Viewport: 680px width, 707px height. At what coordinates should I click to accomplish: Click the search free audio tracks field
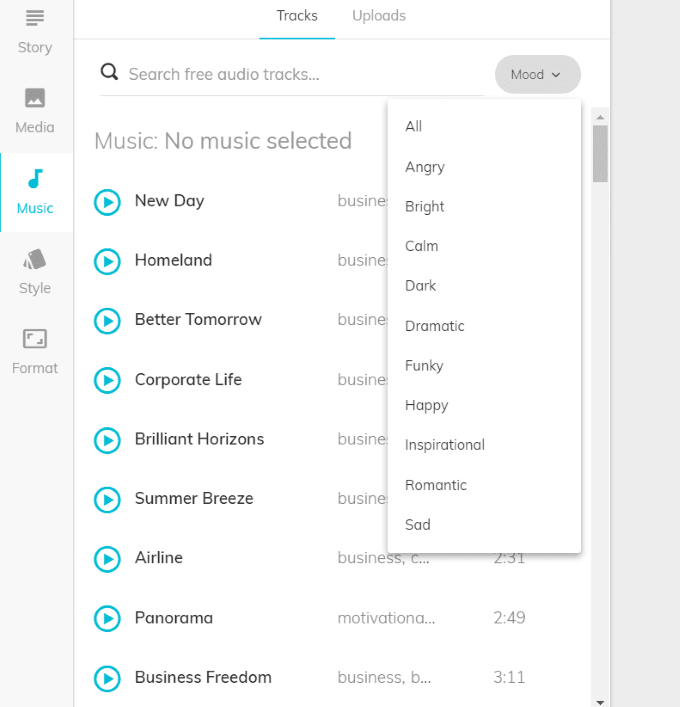[x=300, y=74]
